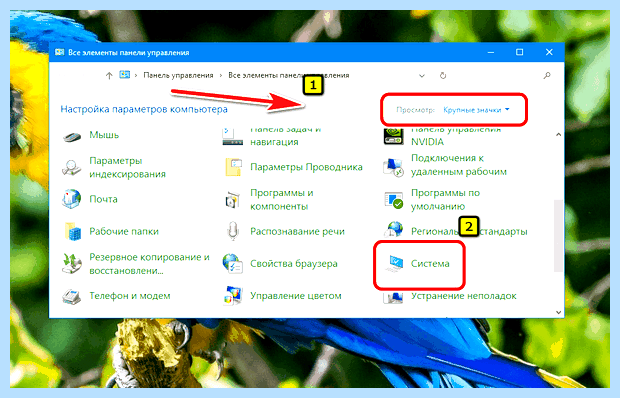Viewport: 620px width, 398px height.
Task: Click Панель управления breadcrumb
Action: 178,75
